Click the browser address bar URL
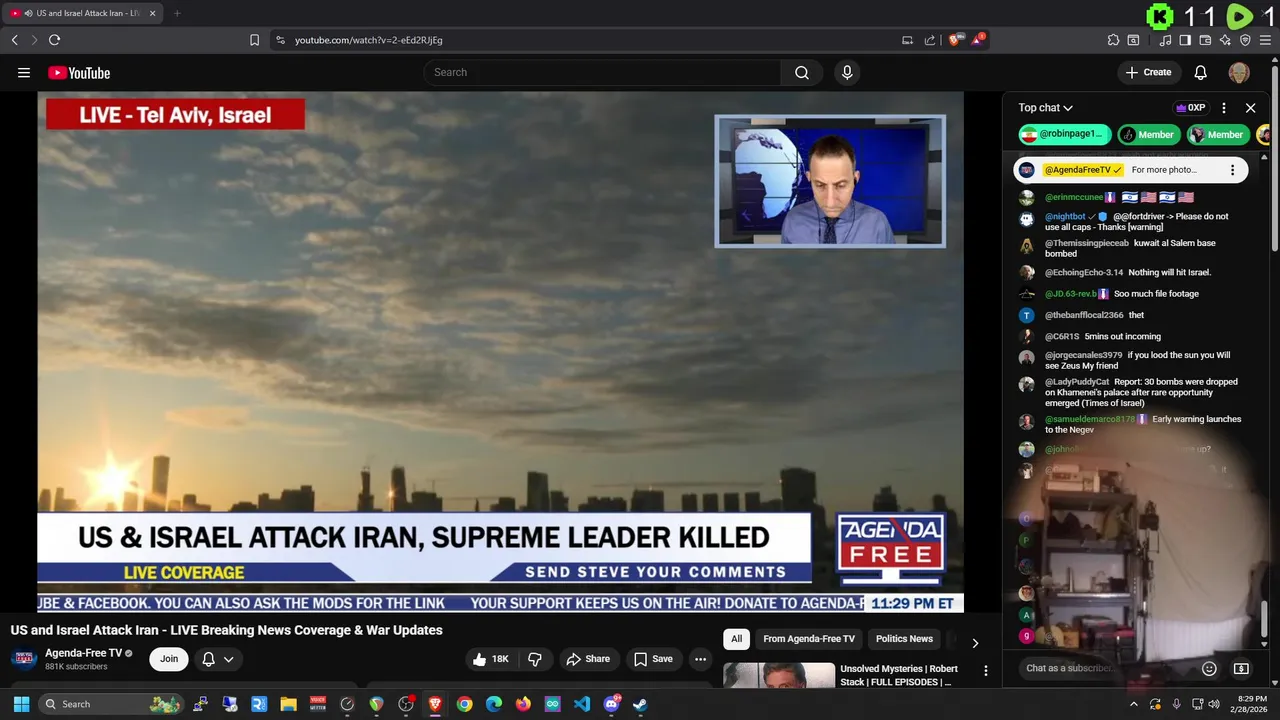 point(369,40)
